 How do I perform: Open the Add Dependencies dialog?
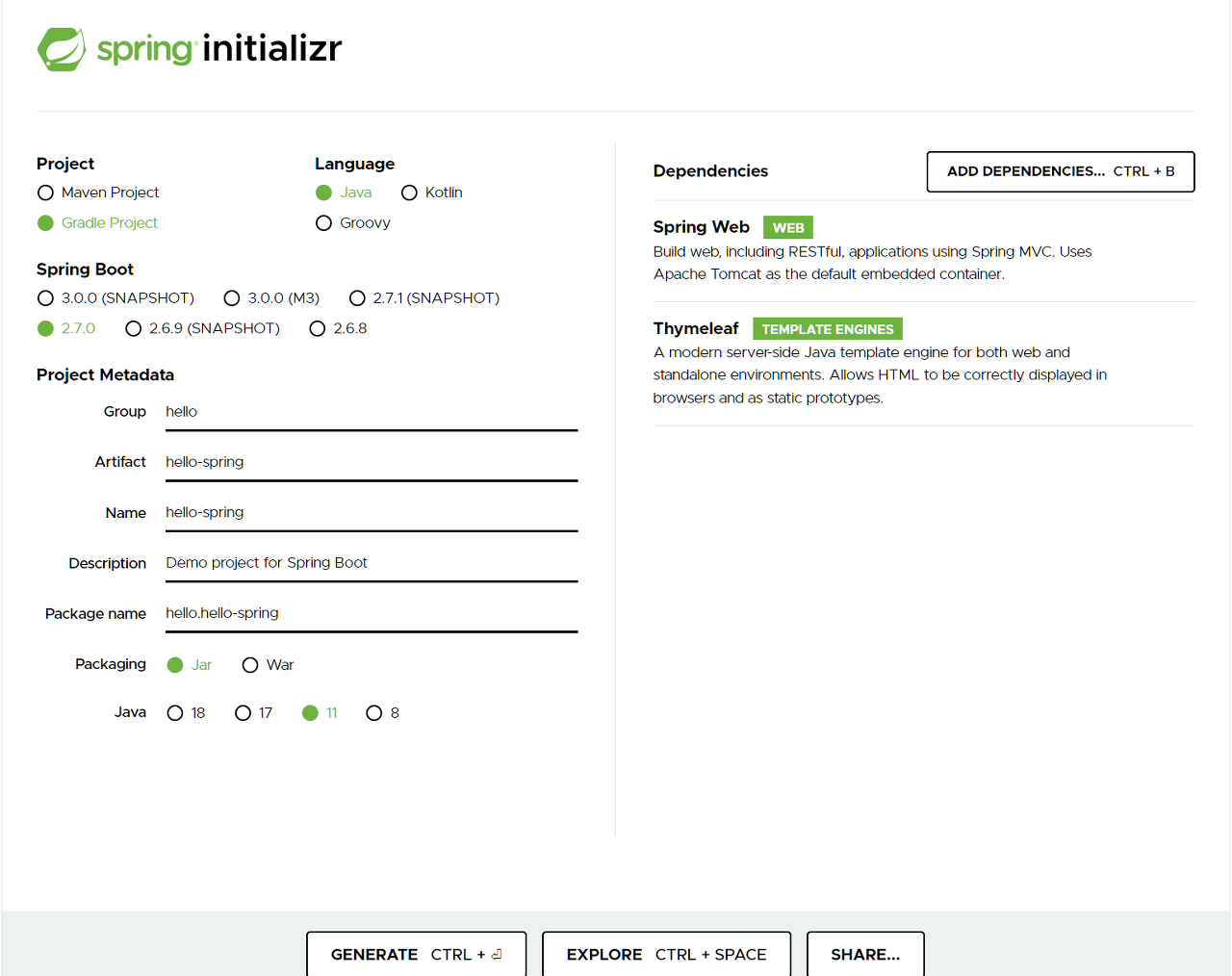pos(1061,171)
